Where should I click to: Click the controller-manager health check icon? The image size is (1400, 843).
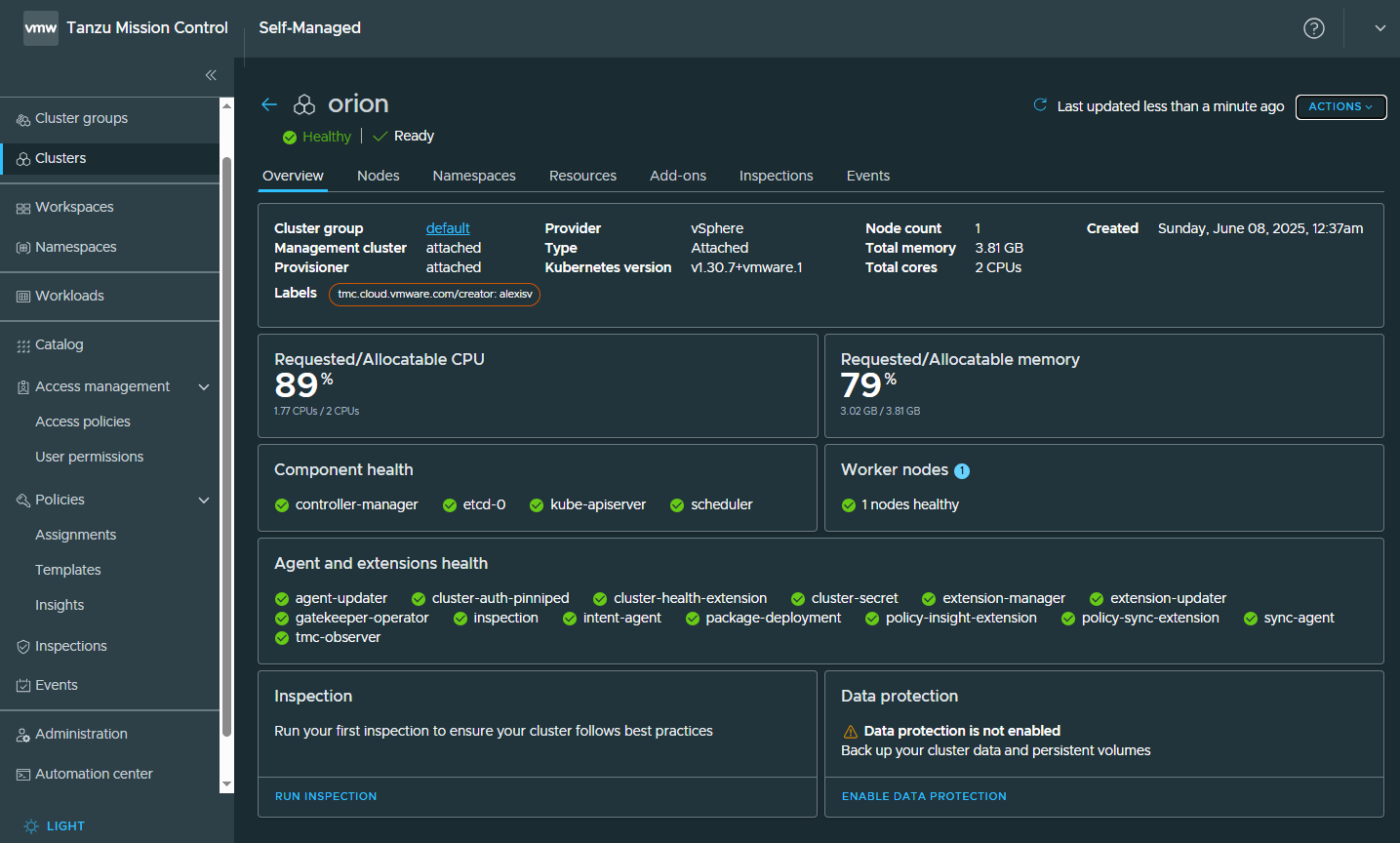click(282, 505)
